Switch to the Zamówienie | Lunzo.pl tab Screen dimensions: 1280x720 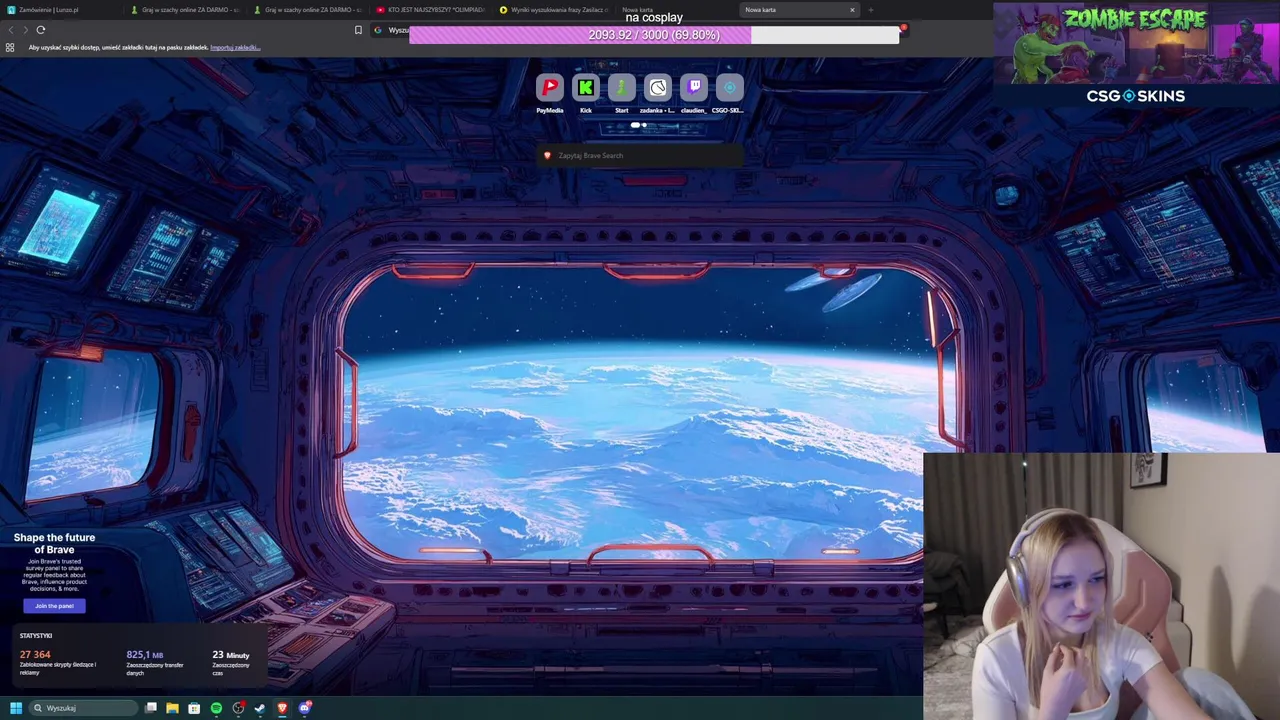click(60, 10)
